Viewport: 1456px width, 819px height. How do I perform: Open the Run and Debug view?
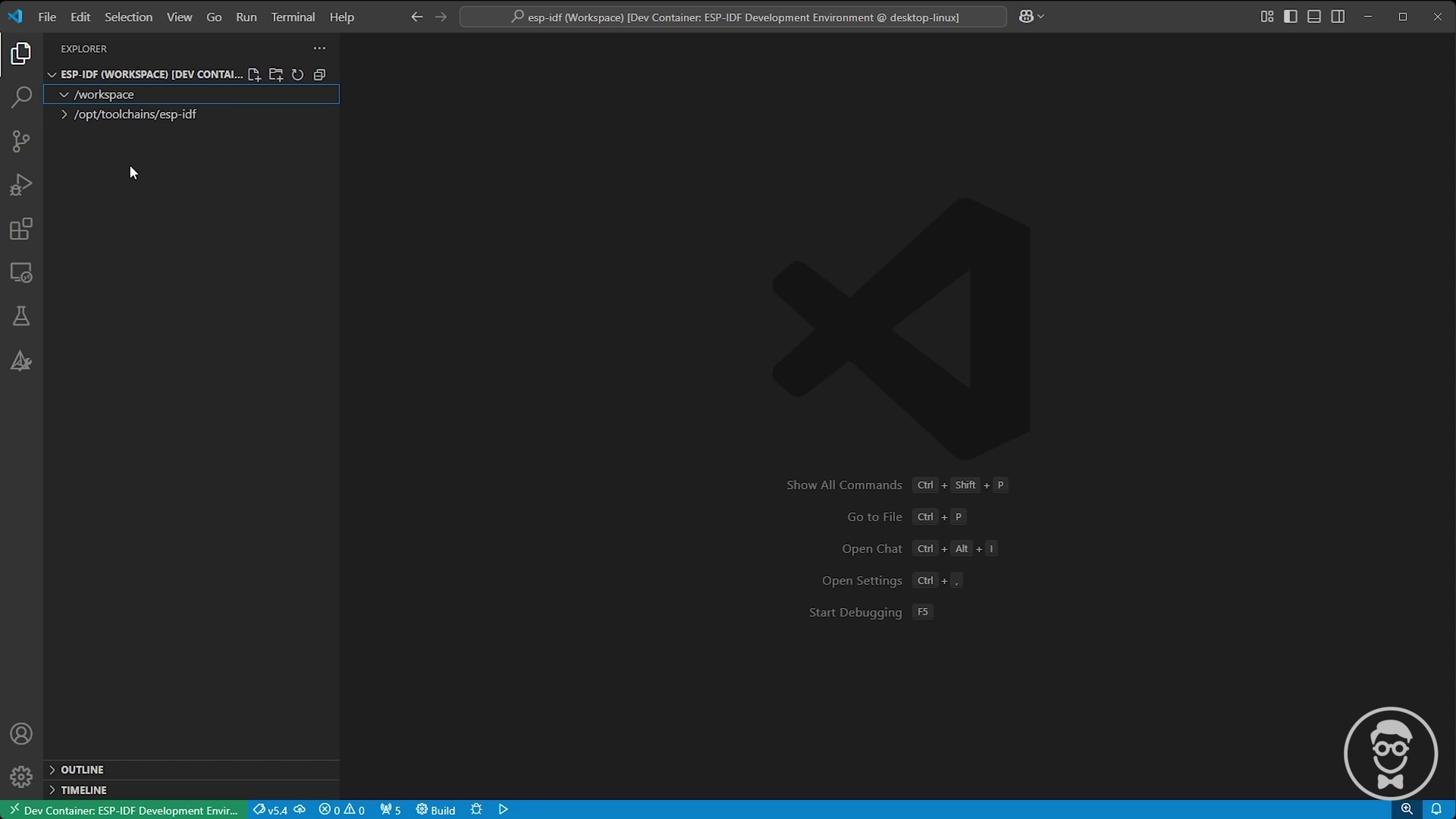(21, 185)
